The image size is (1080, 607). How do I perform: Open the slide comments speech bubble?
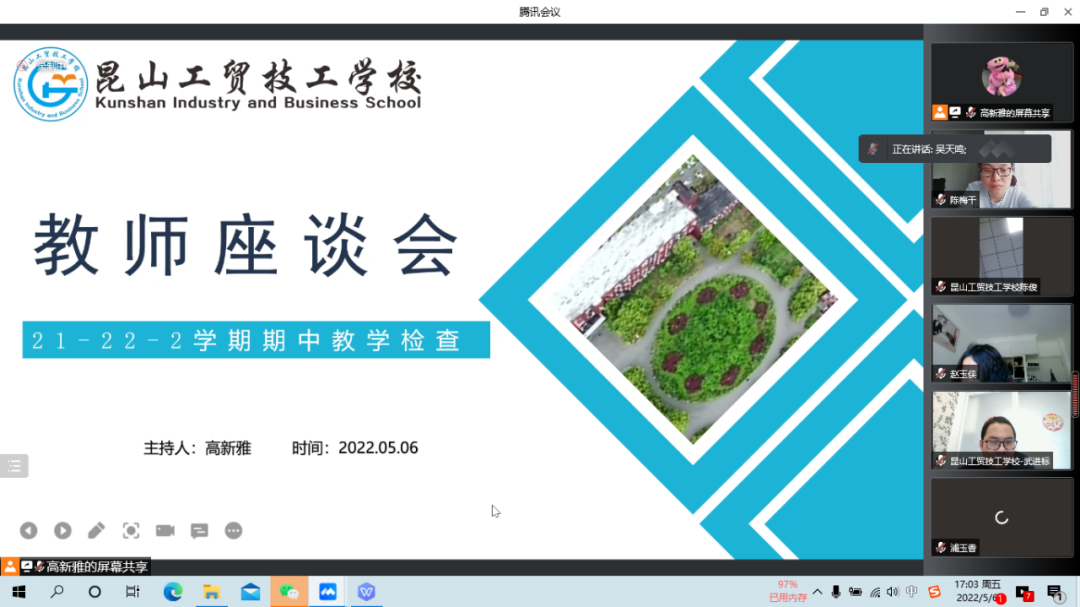pyautogui.click(x=200, y=531)
